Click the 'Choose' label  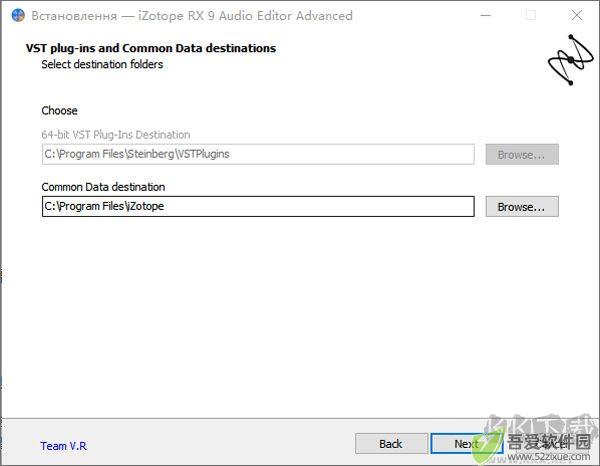tap(59, 111)
